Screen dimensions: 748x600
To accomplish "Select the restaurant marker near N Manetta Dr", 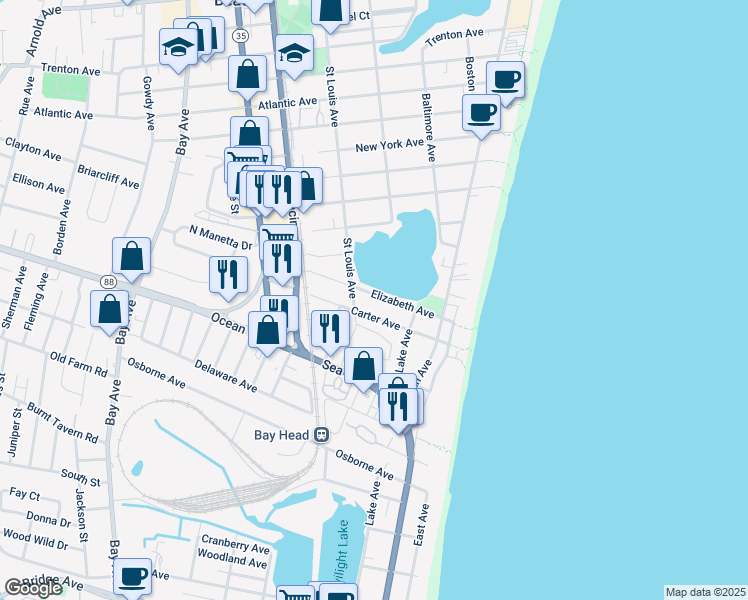I will 229,276.
